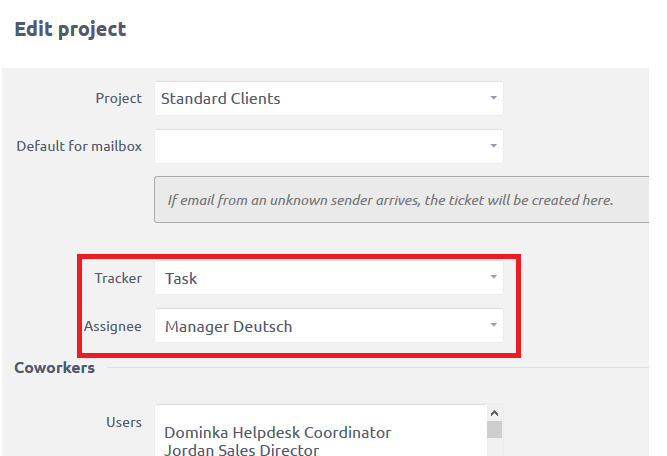Viewport: 667px width, 456px height.
Task: Click the Assignee dropdown arrow icon
Action: click(493, 326)
